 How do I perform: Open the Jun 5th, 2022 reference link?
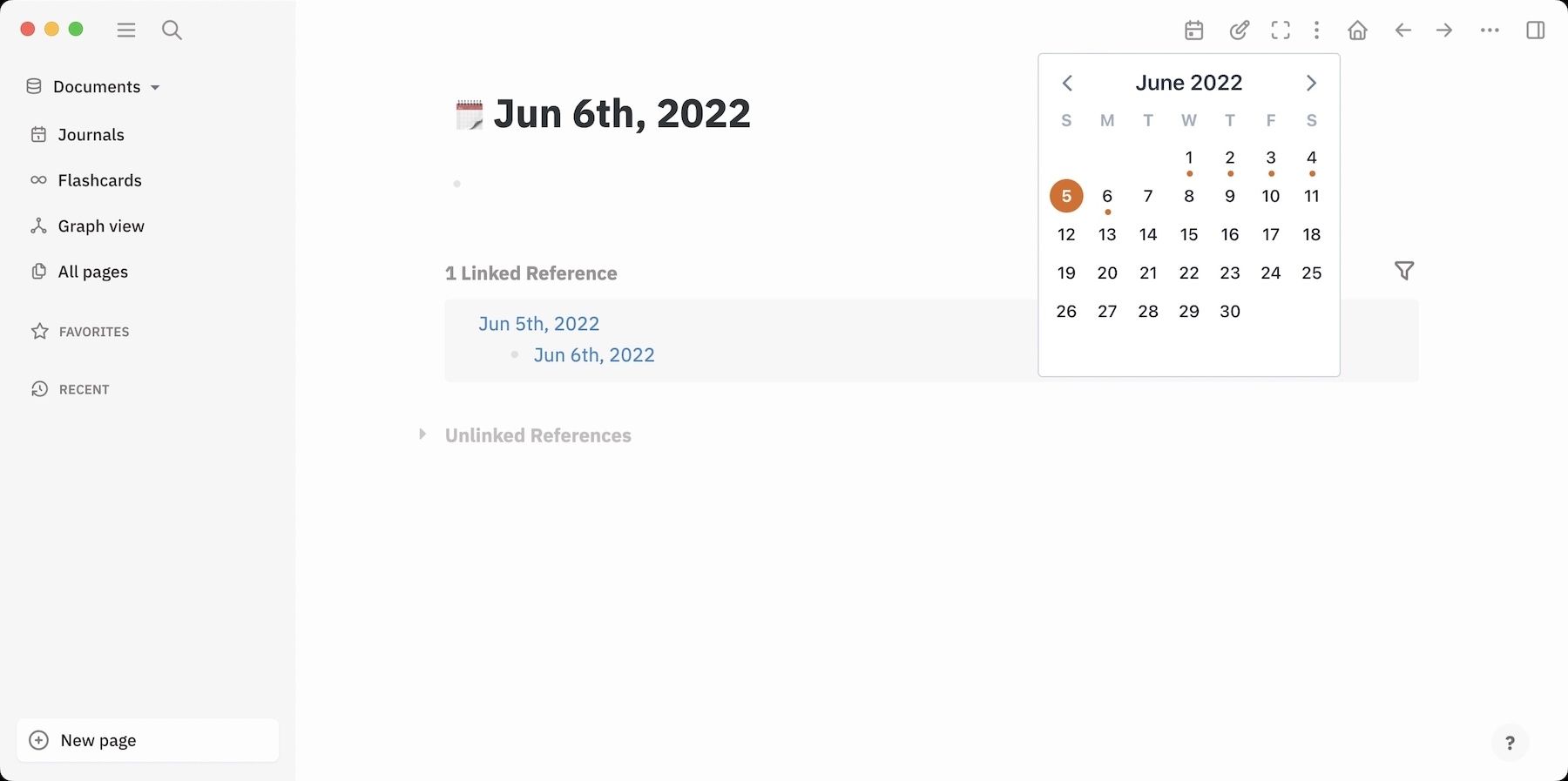pyautogui.click(x=538, y=324)
